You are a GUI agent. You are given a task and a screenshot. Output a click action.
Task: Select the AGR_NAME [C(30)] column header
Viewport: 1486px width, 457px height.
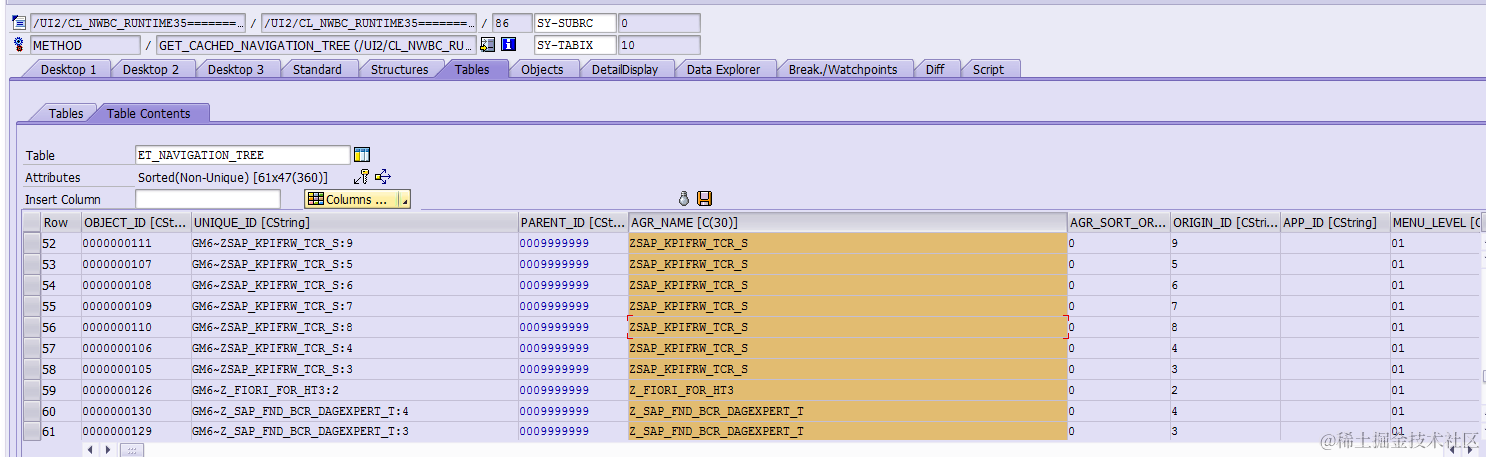coord(847,222)
